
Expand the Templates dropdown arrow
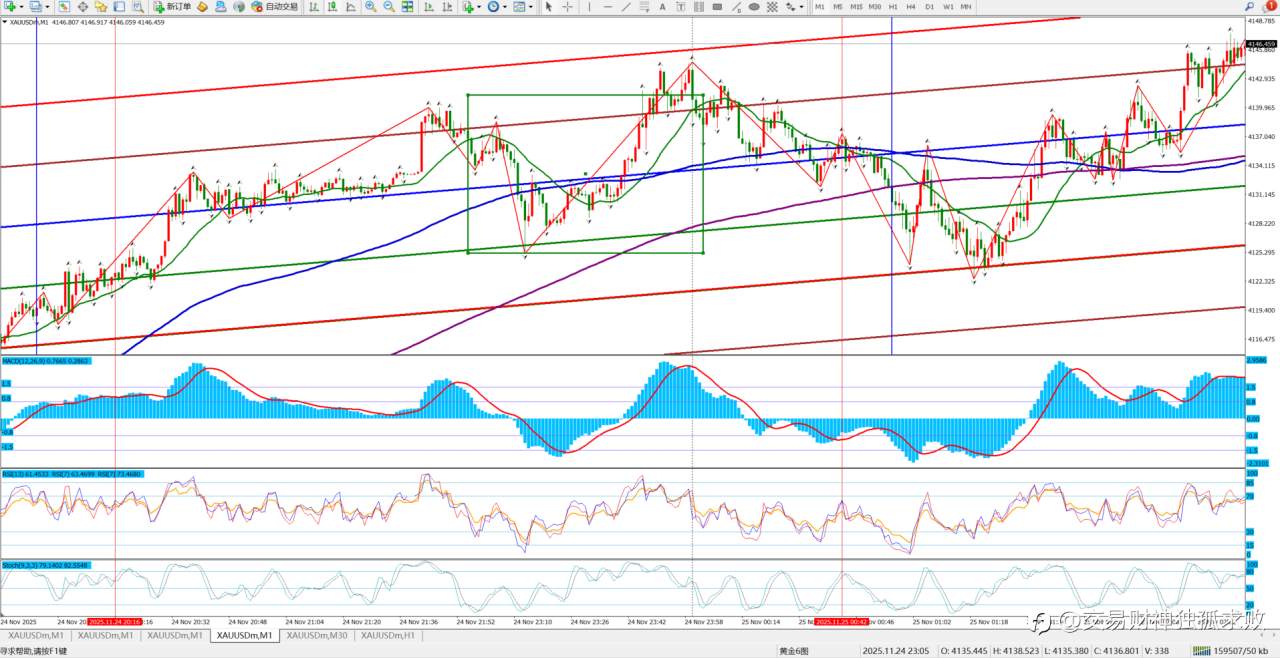(531, 6)
